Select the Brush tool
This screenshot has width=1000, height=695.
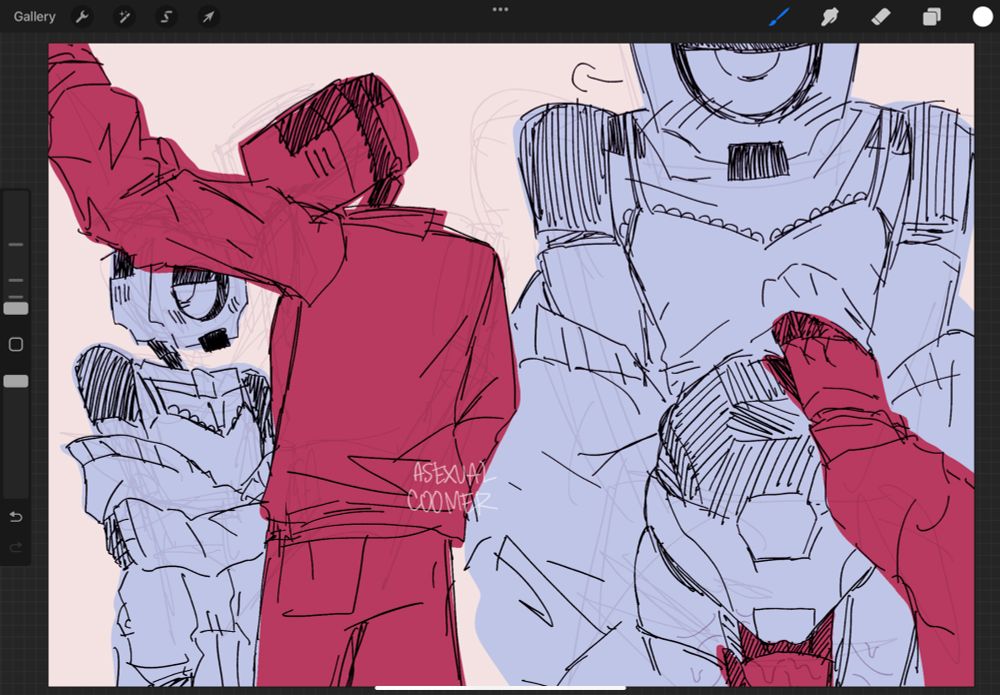pyautogui.click(x=779, y=17)
